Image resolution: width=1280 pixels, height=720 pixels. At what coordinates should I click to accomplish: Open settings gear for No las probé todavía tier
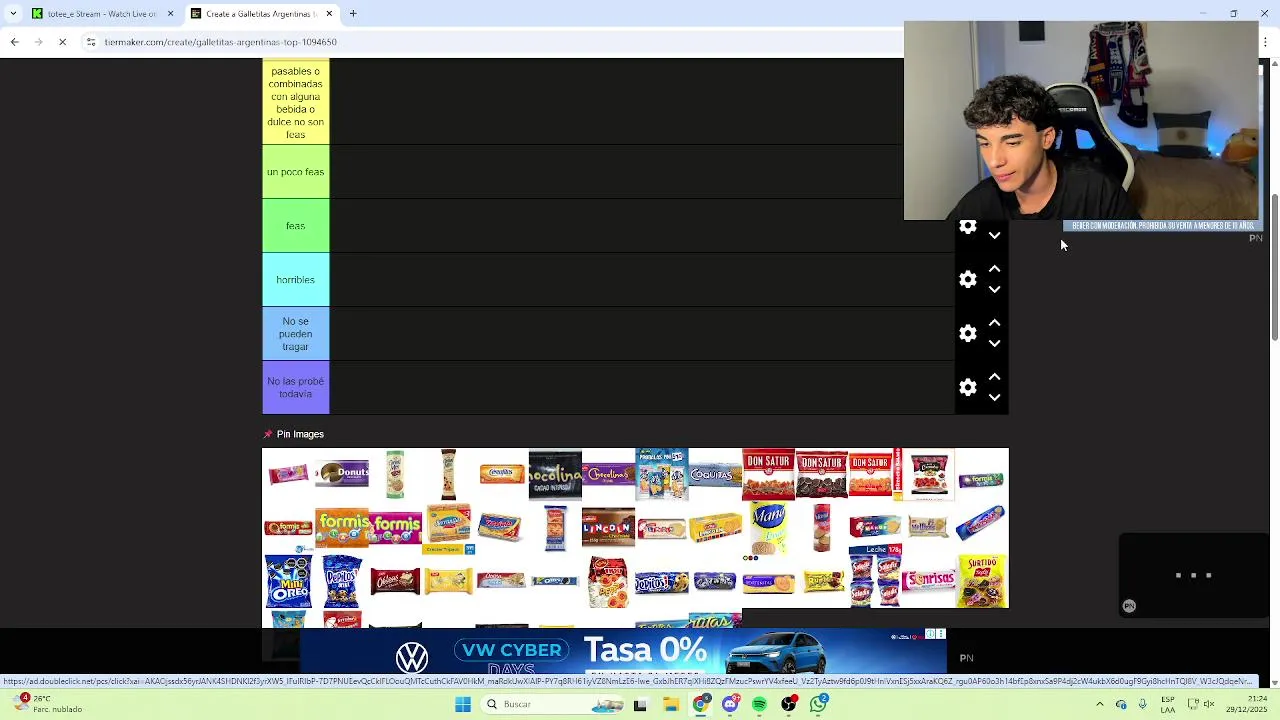[967, 388]
